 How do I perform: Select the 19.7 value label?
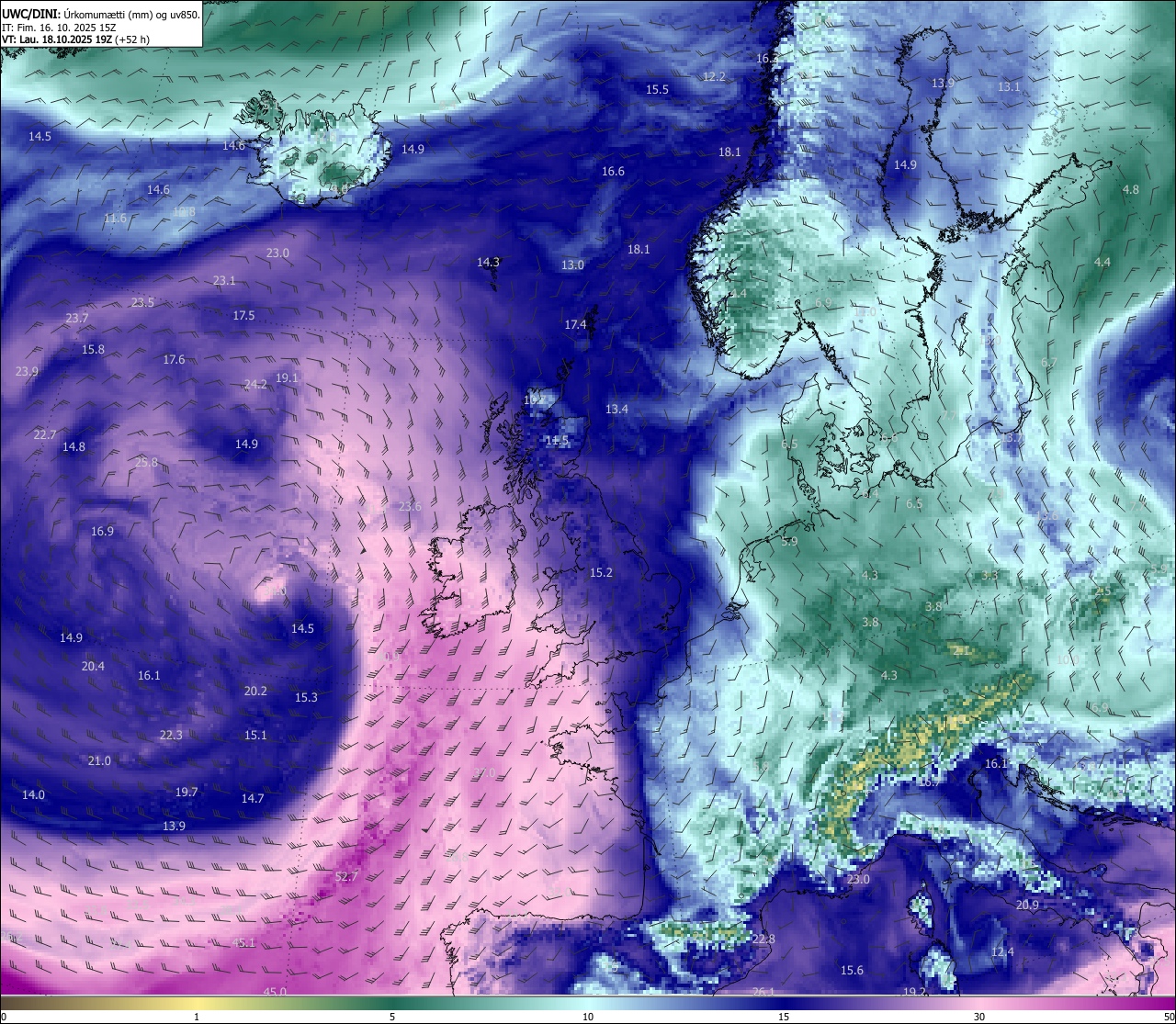[187, 793]
